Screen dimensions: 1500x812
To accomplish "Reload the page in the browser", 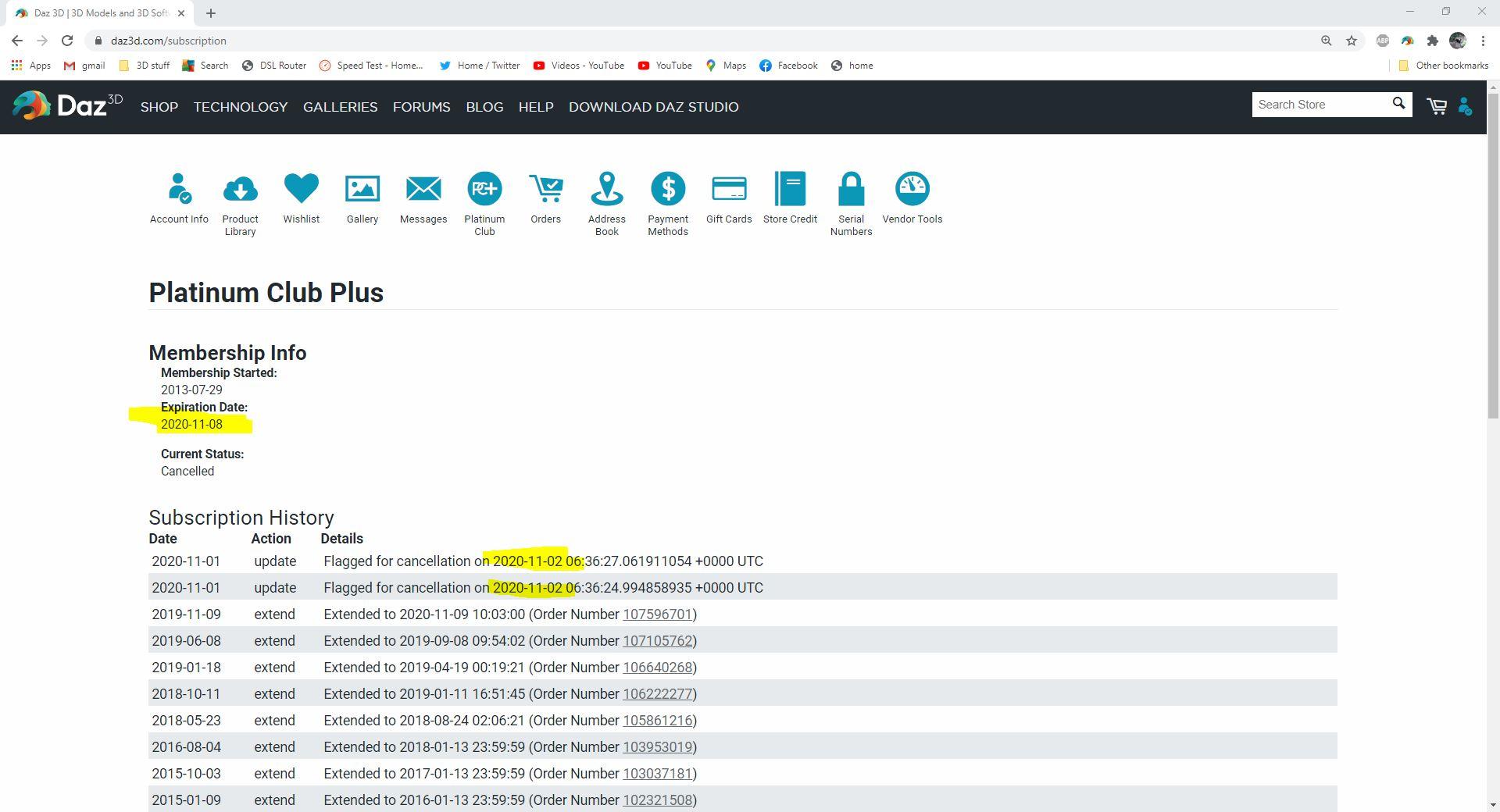I will tap(67, 41).
